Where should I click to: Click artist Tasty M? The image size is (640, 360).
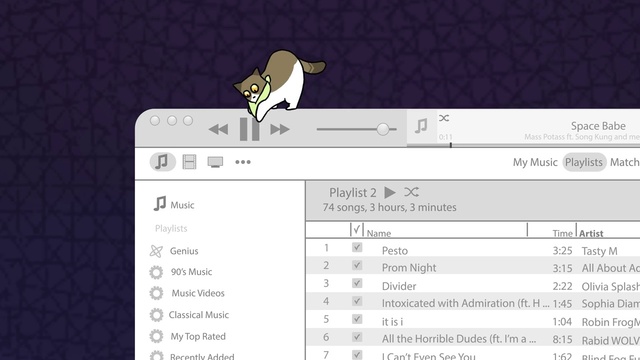point(599,251)
